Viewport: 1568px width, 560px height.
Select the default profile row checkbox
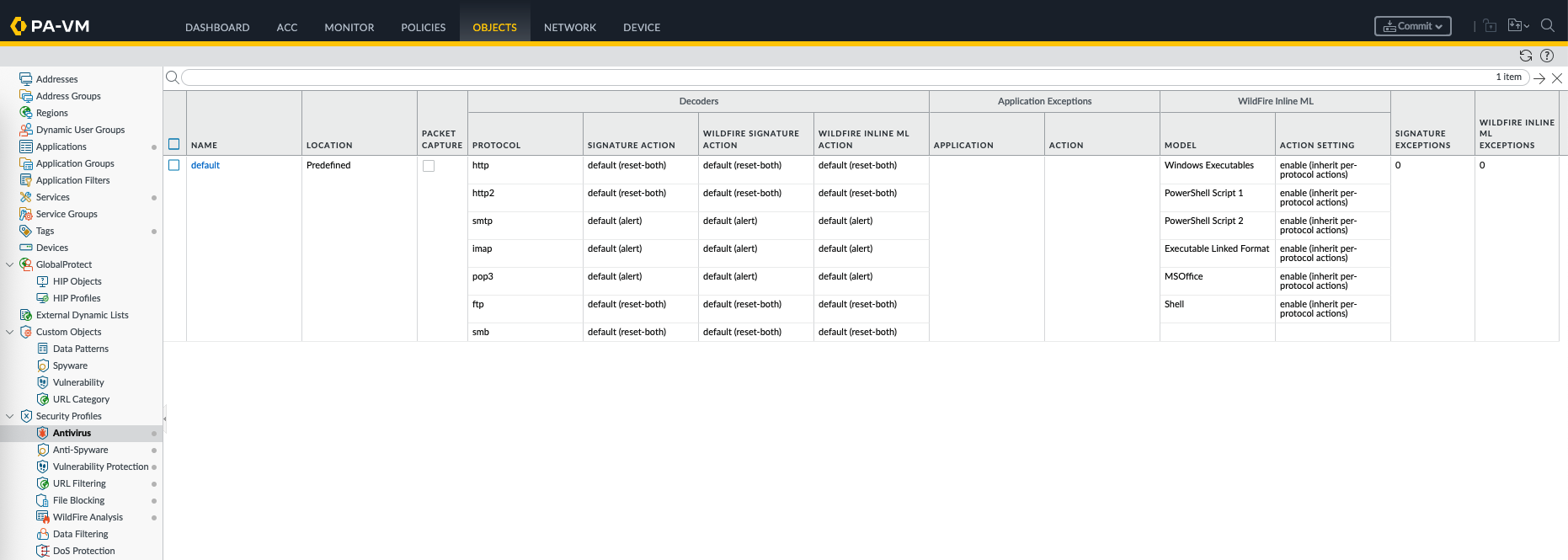[174, 165]
